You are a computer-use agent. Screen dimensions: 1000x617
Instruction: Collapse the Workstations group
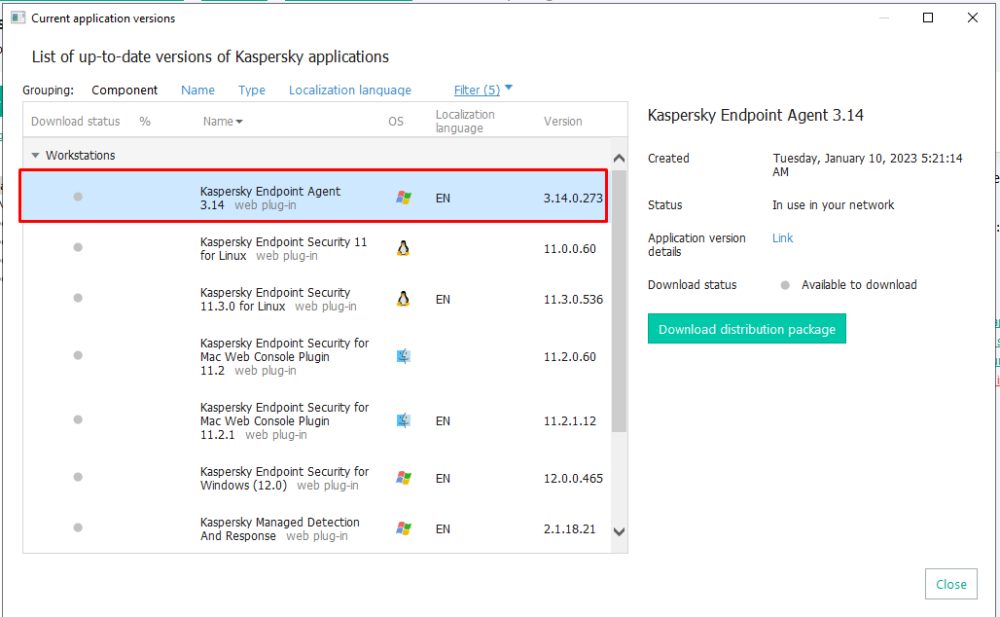click(36, 156)
